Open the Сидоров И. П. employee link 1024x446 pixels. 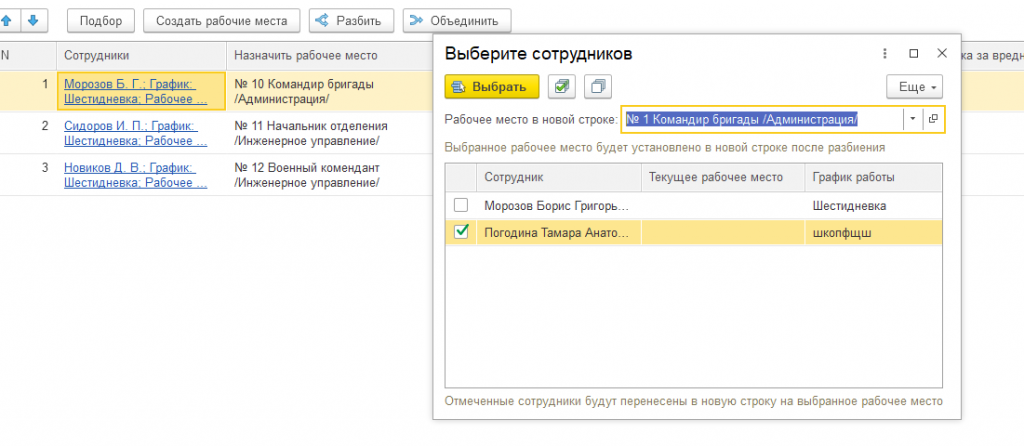click(135, 133)
